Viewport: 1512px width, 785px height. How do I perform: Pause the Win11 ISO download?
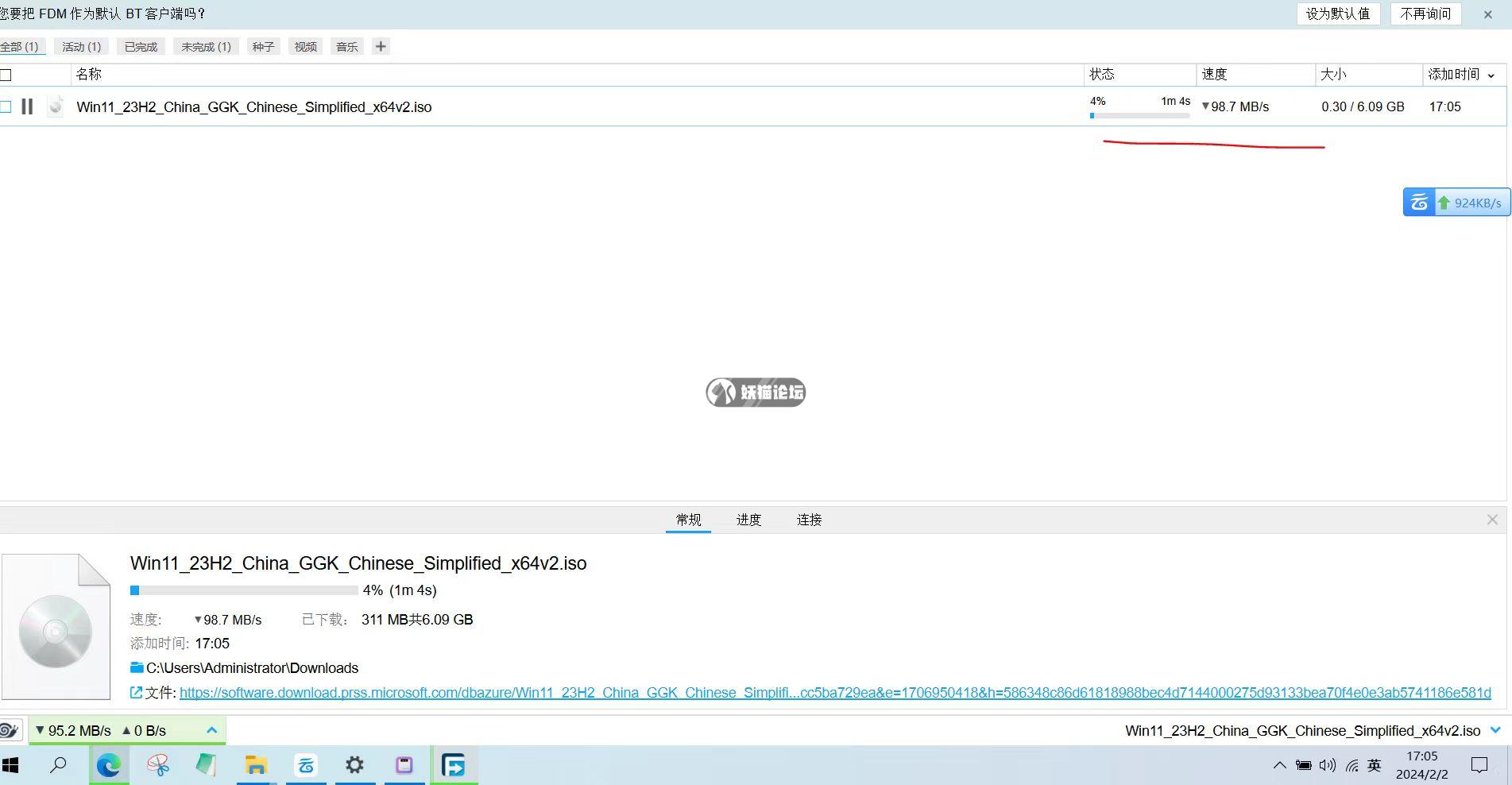(x=27, y=106)
